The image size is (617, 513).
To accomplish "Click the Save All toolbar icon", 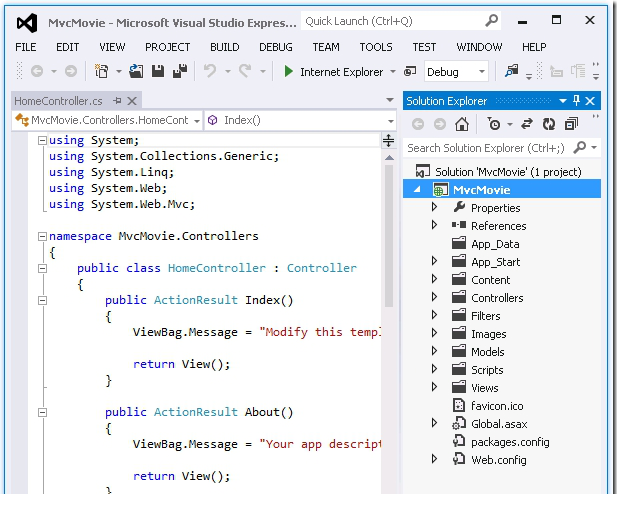I will point(180,71).
